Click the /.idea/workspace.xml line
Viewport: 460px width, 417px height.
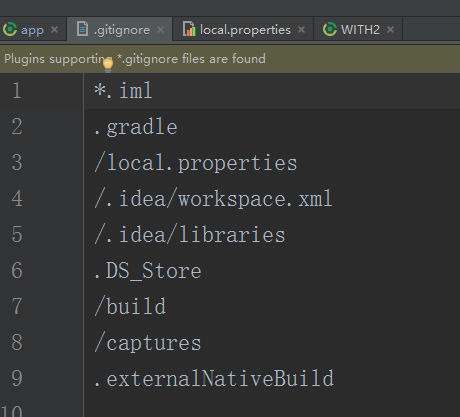tap(213, 199)
